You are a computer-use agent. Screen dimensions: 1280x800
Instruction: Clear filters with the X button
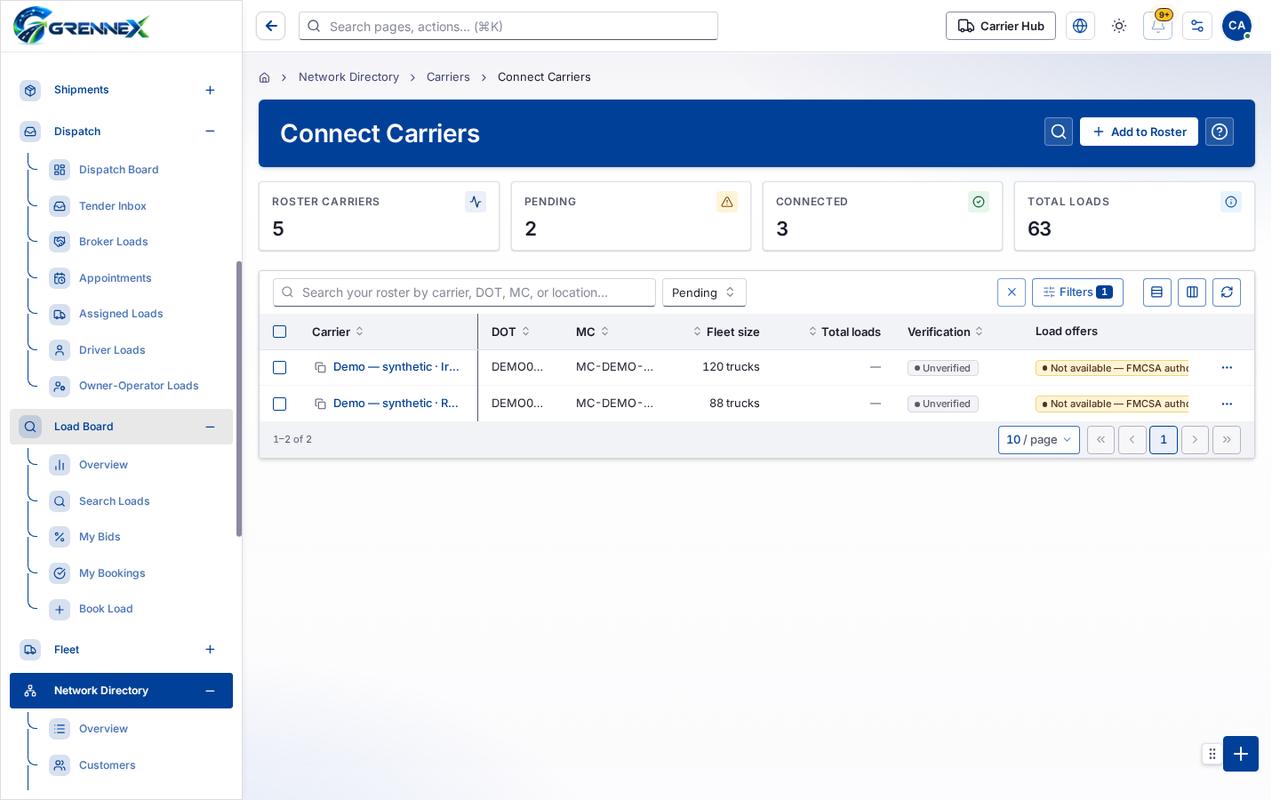pyautogui.click(x=1011, y=292)
